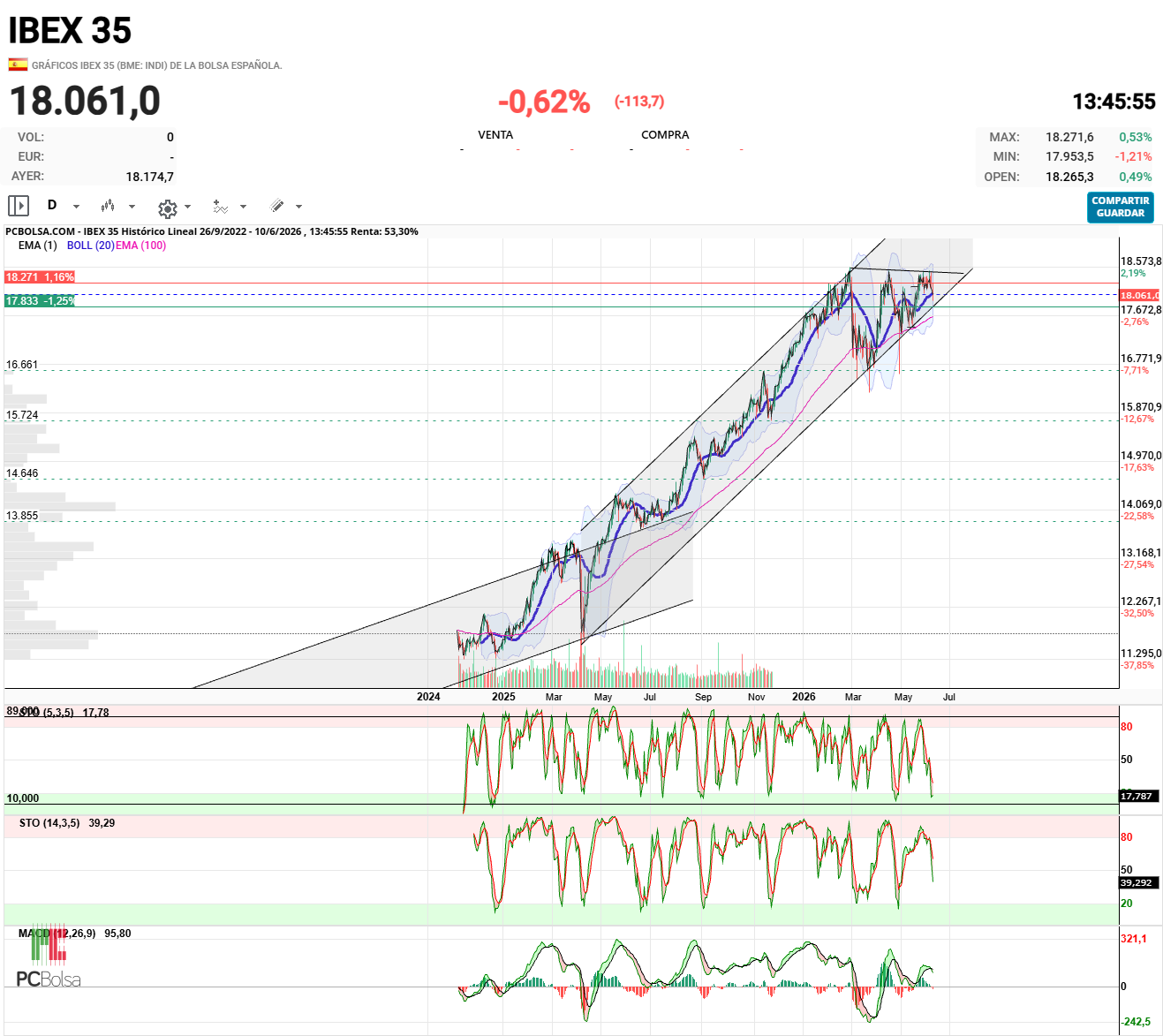Click the COMPARTIR GUARDAR button
This screenshot has width=1163, height=1036.
pyautogui.click(x=1121, y=207)
